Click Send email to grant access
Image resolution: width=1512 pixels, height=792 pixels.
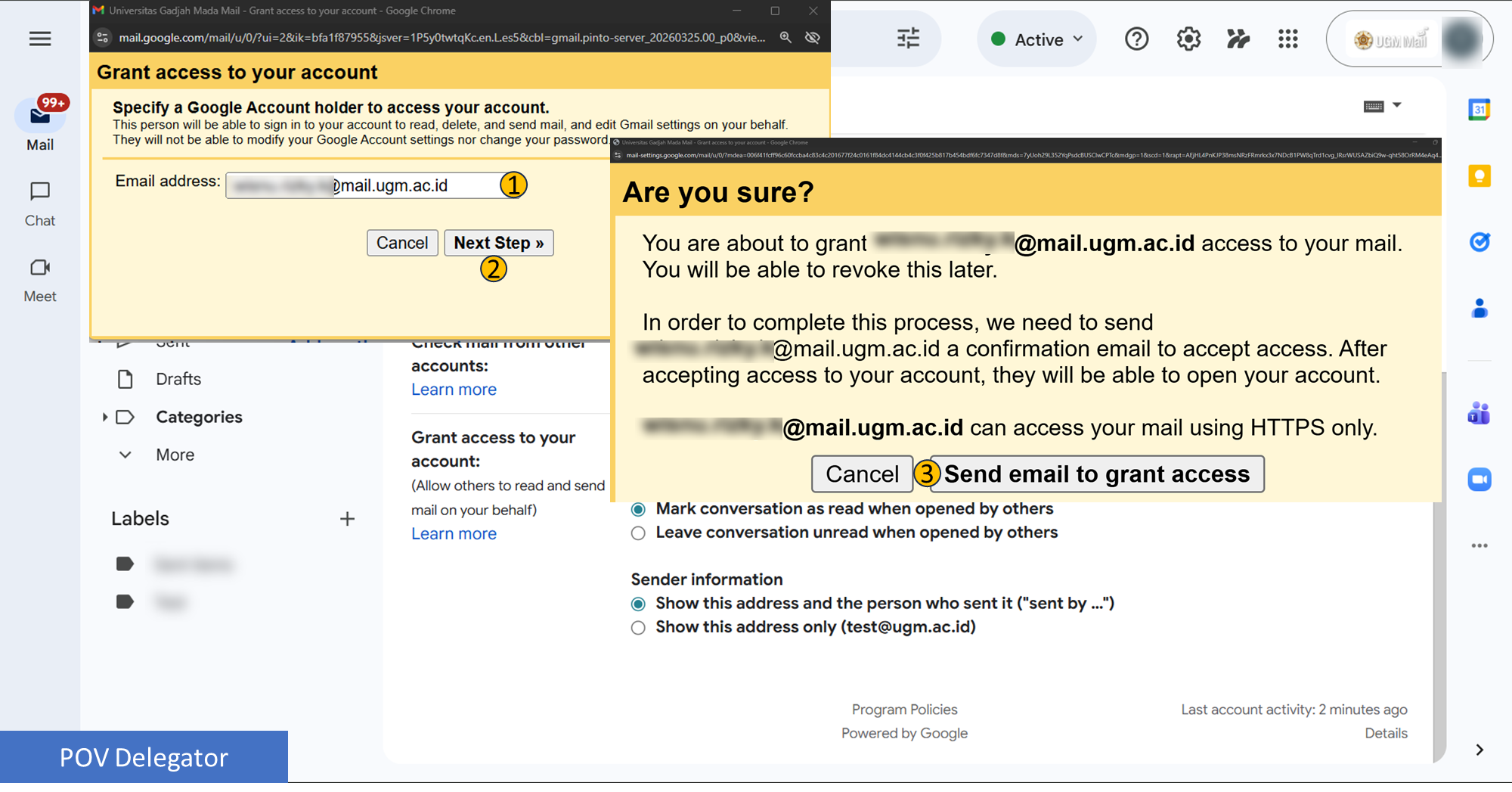pyautogui.click(x=1096, y=474)
